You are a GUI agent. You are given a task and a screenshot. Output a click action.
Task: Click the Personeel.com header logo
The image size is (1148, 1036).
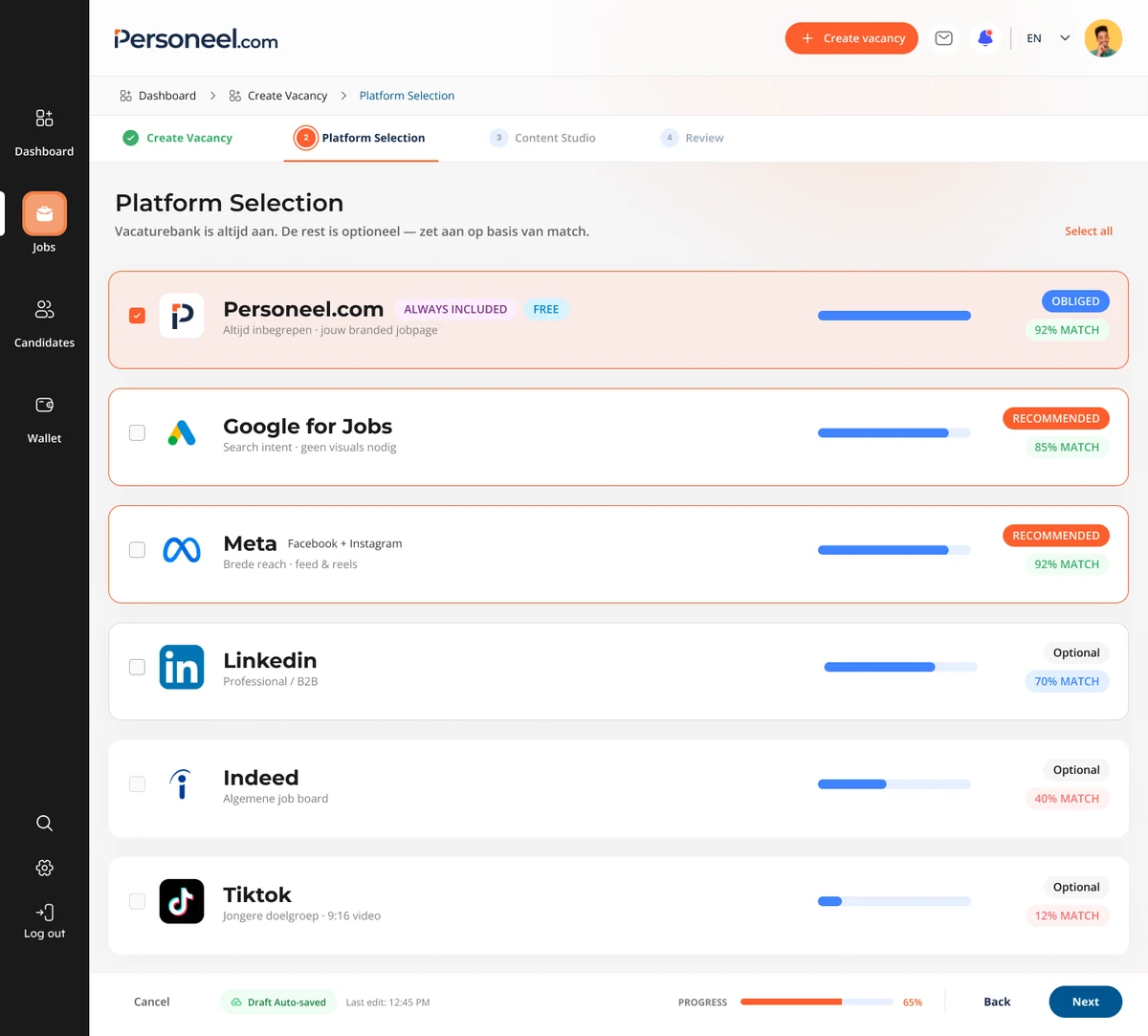click(x=196, y=39)
